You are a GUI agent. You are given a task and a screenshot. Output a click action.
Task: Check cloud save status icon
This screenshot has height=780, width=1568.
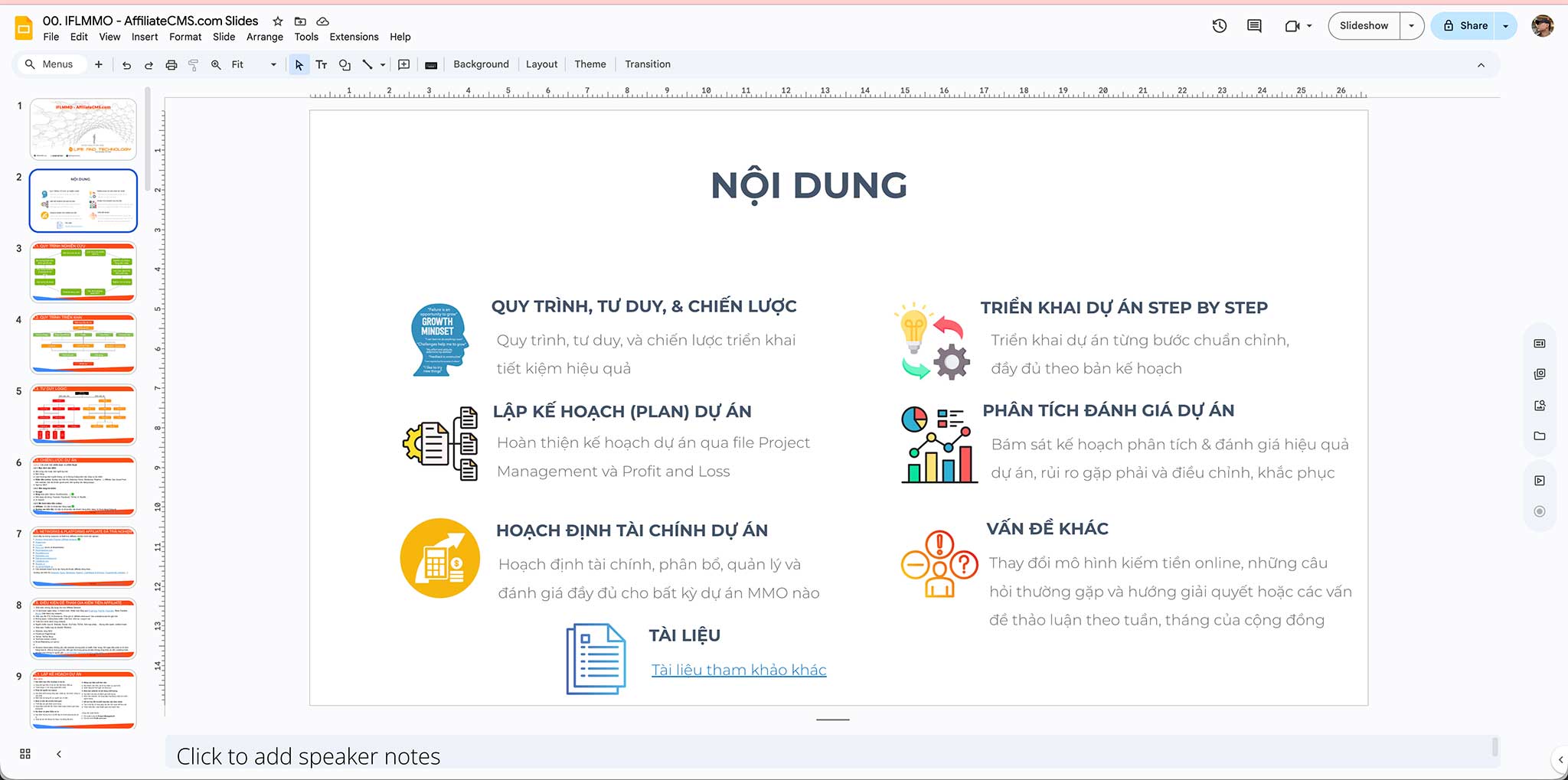pos(323,21)
